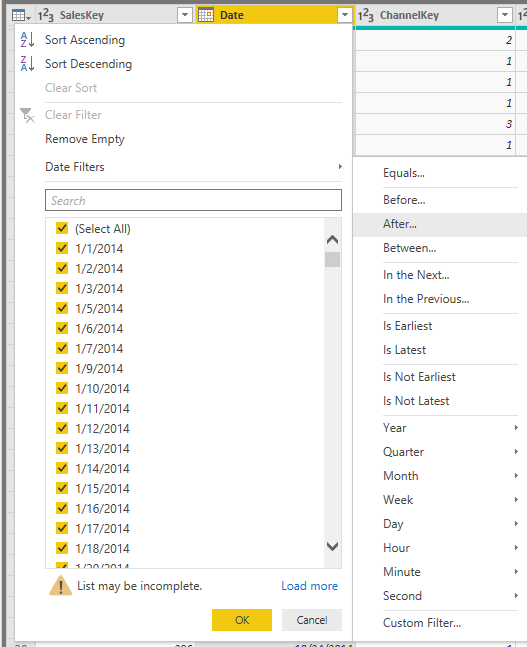Click the 1/11/2014 list entry text

pos(102,409)
